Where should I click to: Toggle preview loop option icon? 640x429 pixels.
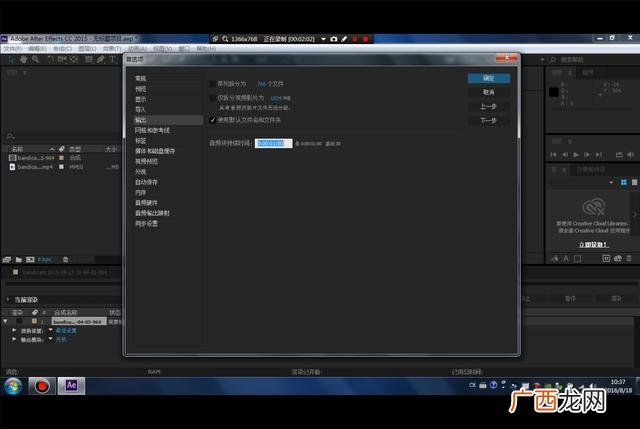click(x=619, y=155)
